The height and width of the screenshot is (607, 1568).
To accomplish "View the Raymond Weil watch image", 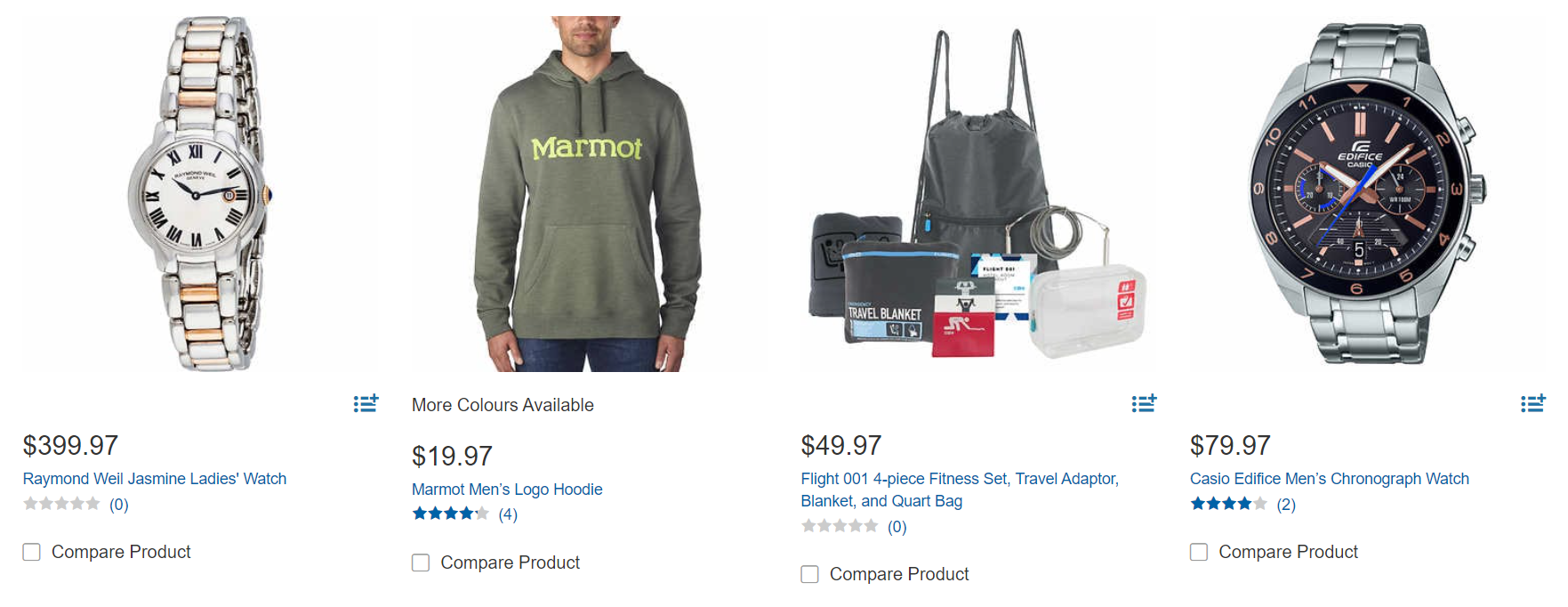I will click(x=199, y=193).
